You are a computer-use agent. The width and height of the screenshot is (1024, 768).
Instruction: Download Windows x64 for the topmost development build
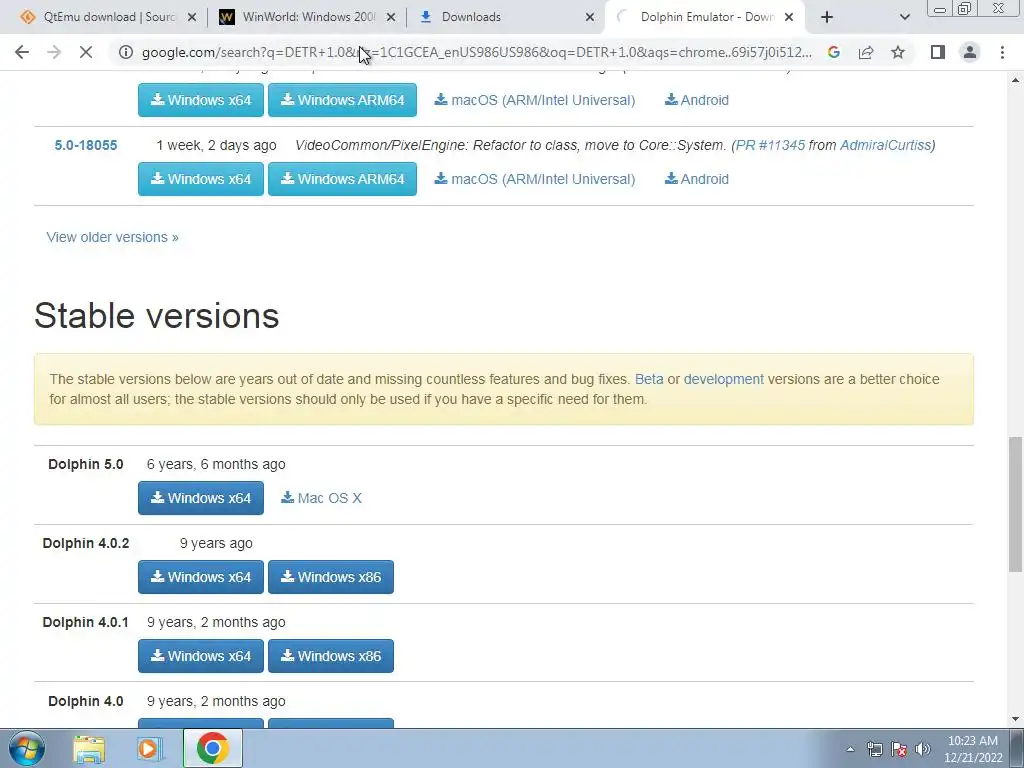(x=200, y=100)
